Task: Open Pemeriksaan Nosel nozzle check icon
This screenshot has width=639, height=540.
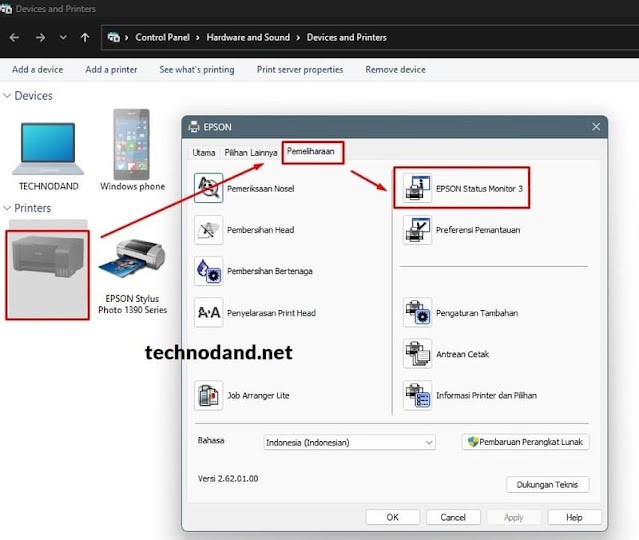Action: 209,188
